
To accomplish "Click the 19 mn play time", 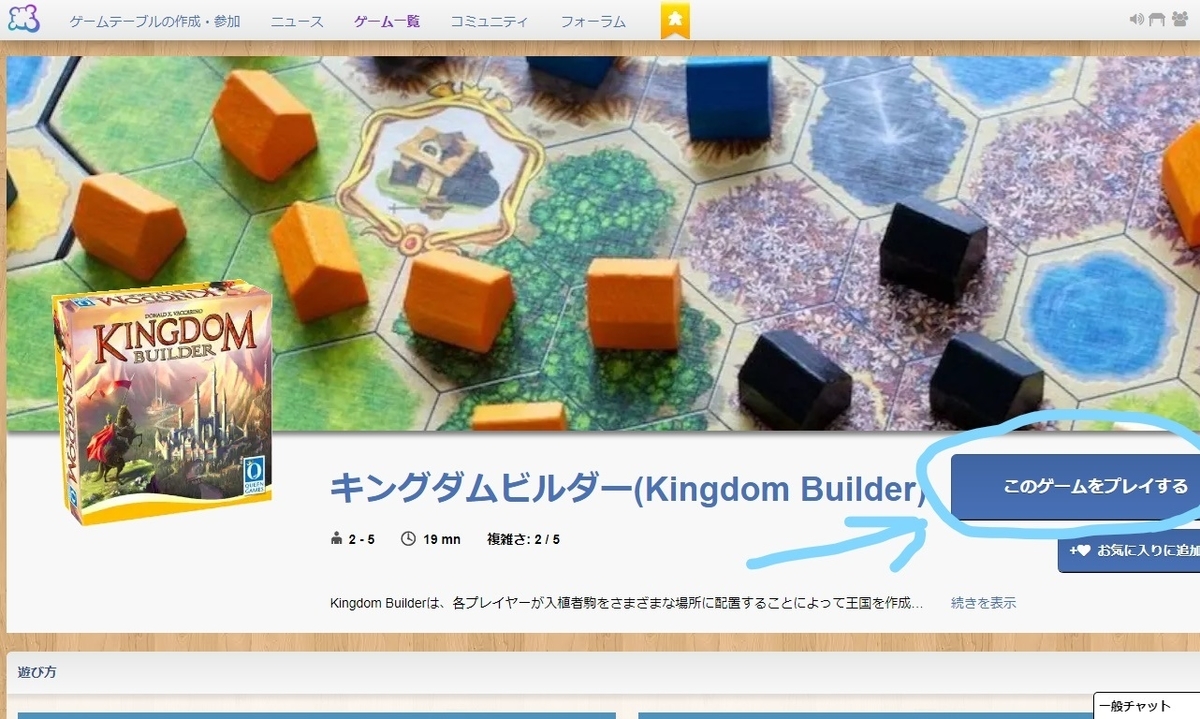I will pyautogui.click(x=431, y=540).
